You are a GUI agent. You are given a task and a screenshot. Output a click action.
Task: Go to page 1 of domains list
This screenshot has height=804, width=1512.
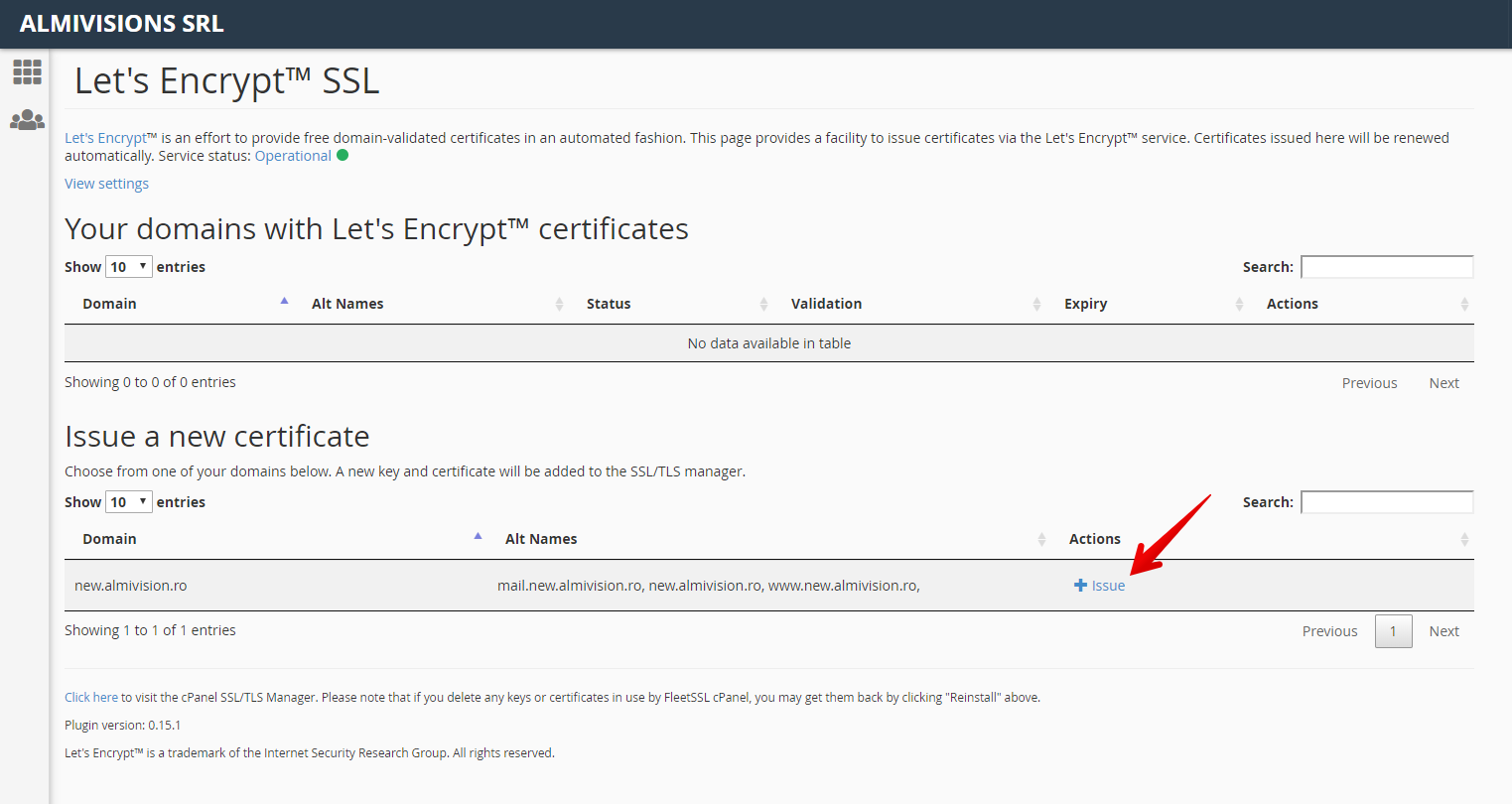click(1393, 631)
